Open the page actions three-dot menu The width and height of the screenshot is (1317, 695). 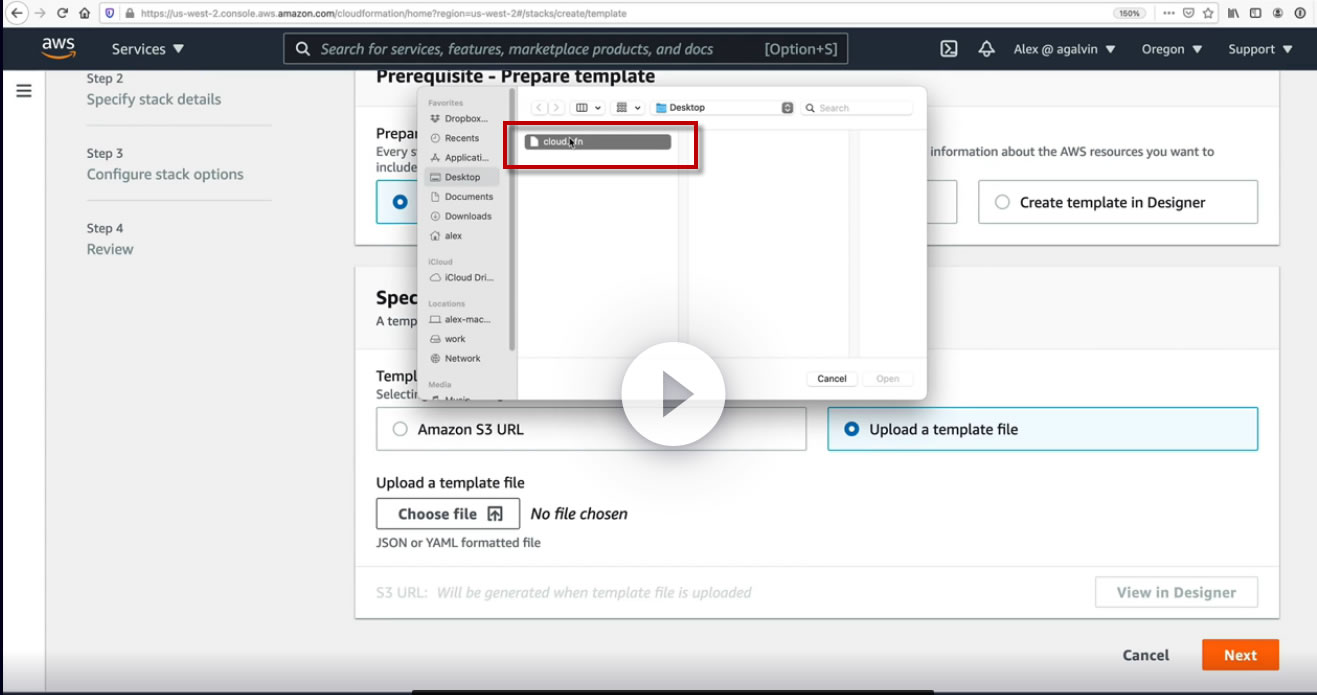pyautogui.click(x=1169, y=13)
